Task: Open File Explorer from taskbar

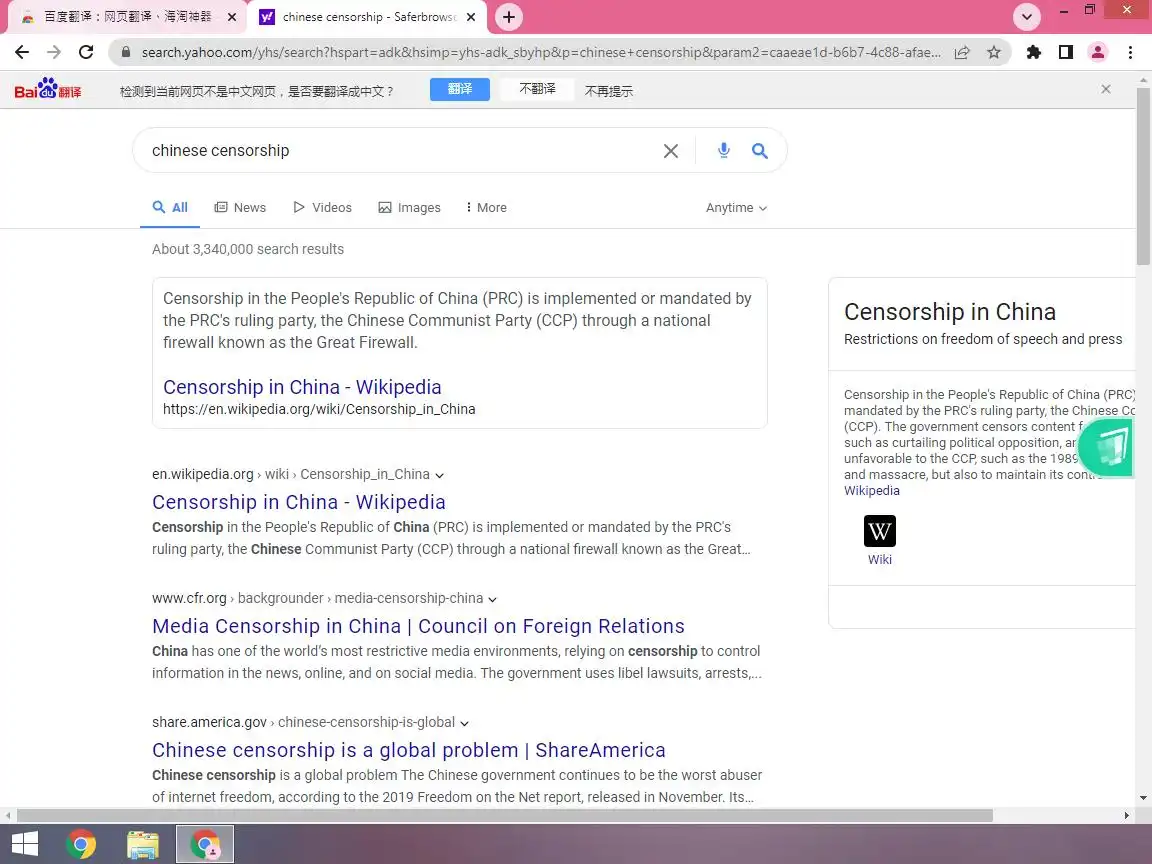Action: (143, 844)
